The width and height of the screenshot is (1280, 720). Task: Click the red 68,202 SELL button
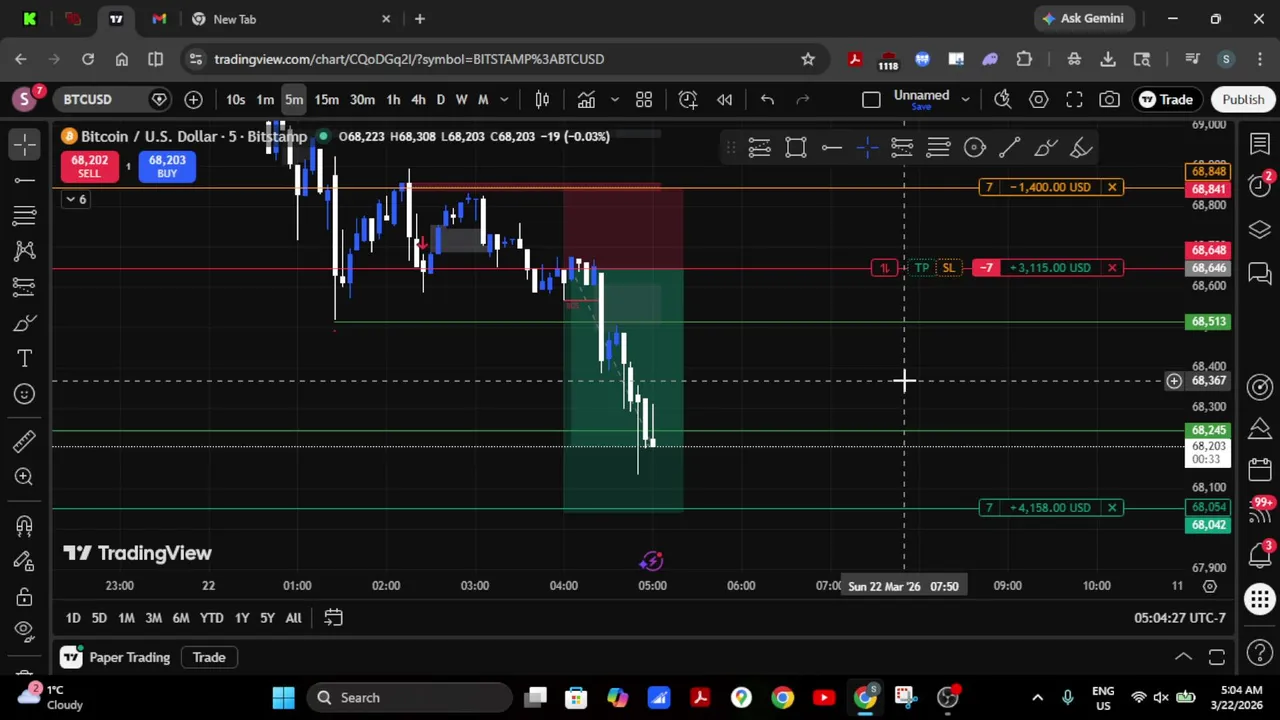(89, 166)
